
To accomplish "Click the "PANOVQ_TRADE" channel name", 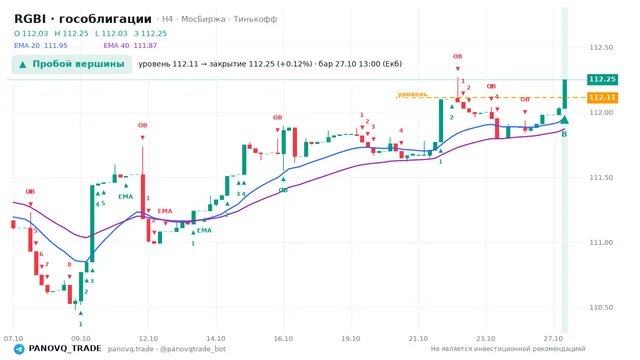I will click(x=65, y=349).
